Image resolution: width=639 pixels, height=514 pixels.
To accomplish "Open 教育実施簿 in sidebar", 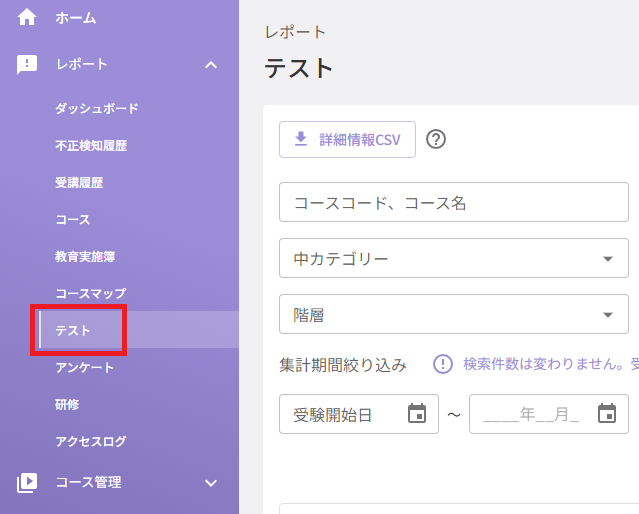I will [85, 256].
